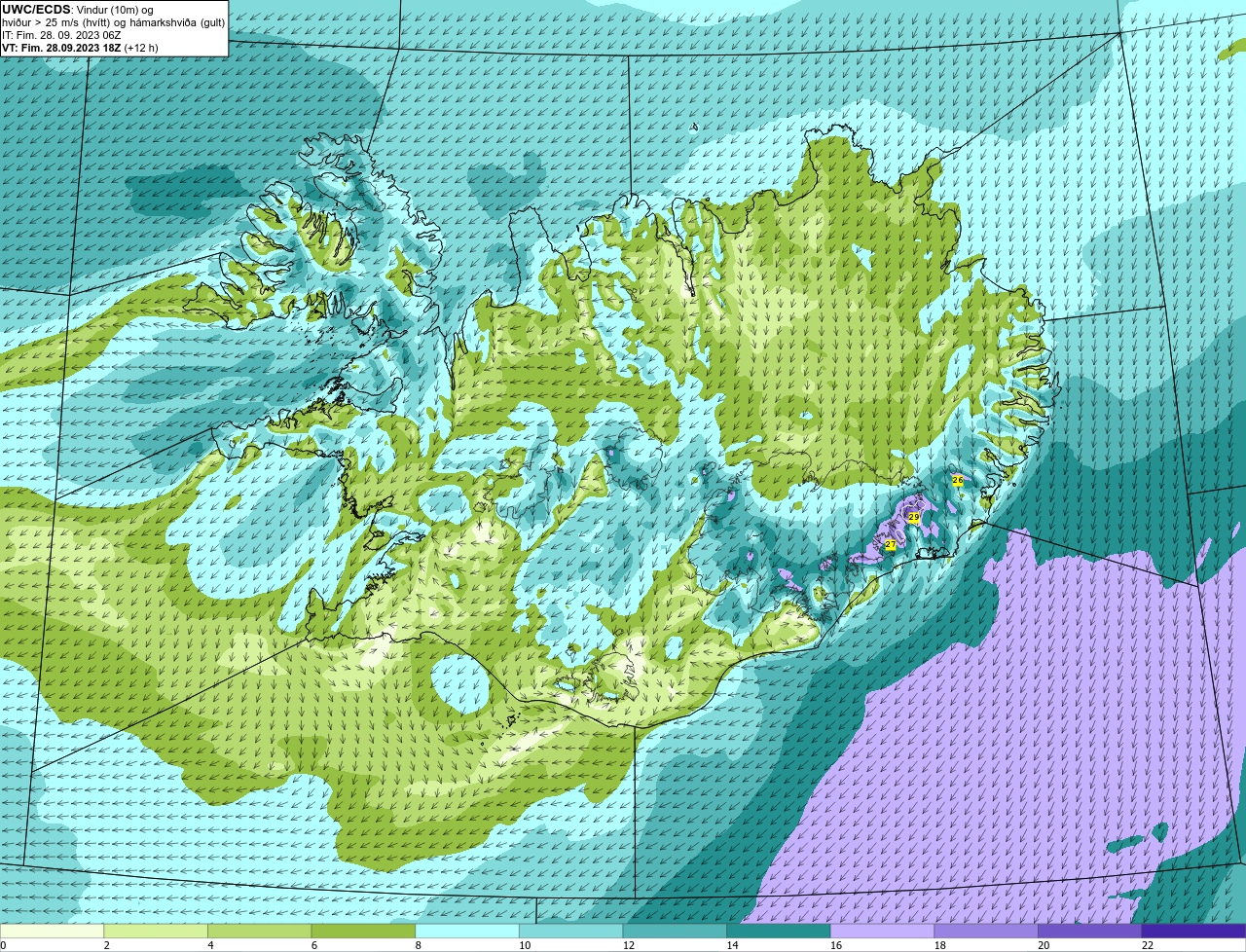
Task: Click the 'hviður > 25 m/s (hvítt)' line
Action: [x=56, y=22]
